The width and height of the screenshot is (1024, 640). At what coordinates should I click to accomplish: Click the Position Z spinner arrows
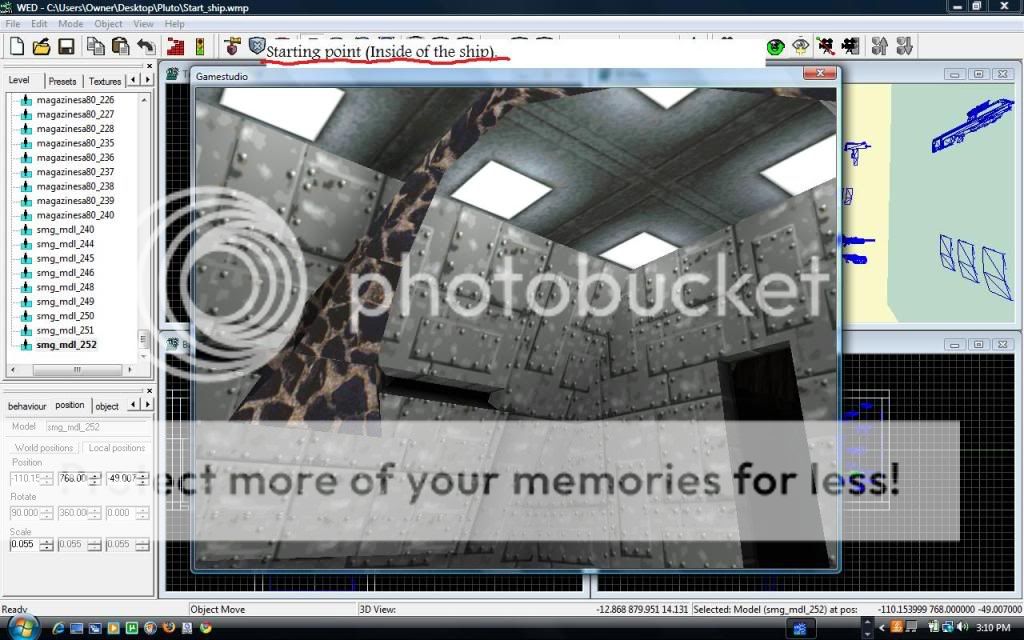click(143, 479)
